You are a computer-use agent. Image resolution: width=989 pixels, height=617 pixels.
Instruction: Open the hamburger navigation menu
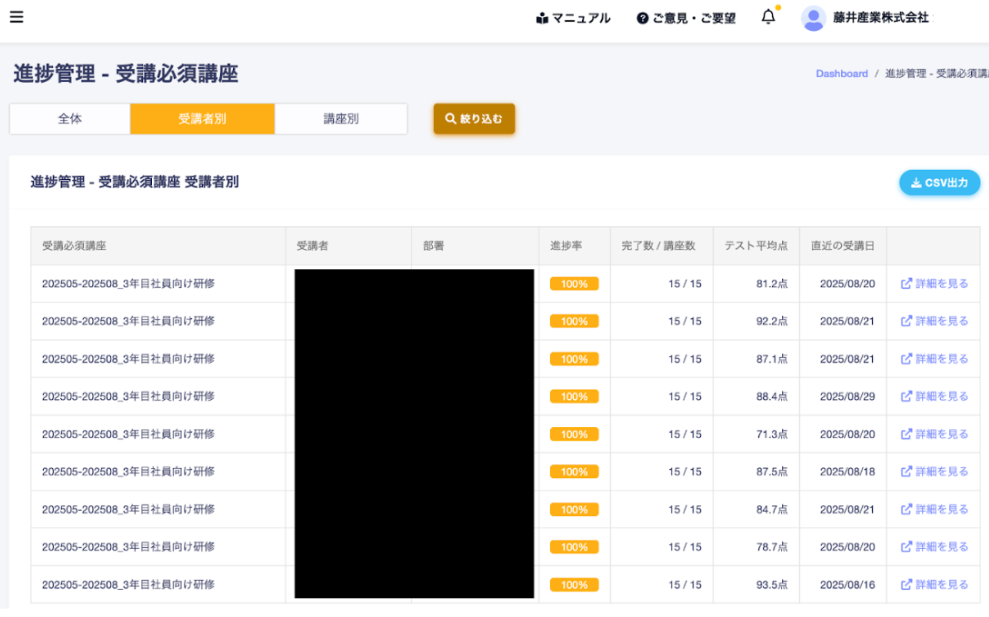16,17
